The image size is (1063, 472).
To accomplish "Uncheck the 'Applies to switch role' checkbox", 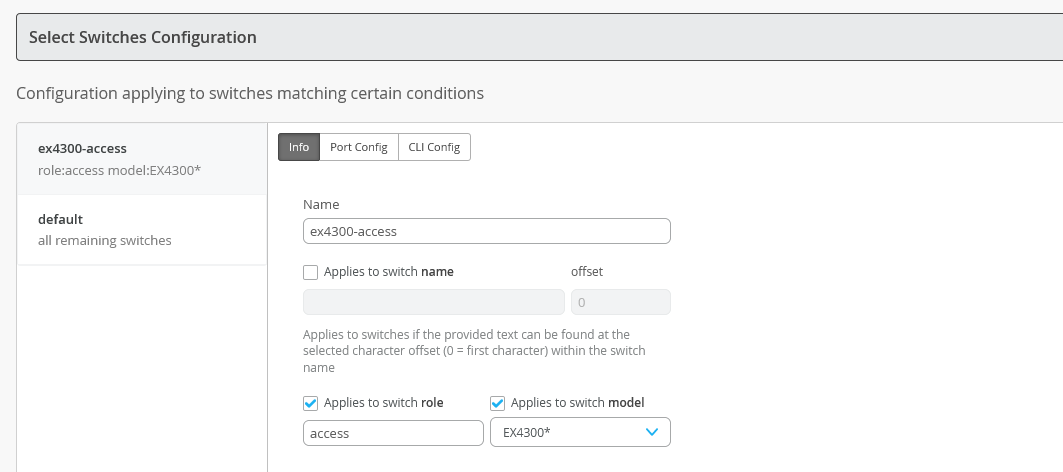I will coord(310,403).
